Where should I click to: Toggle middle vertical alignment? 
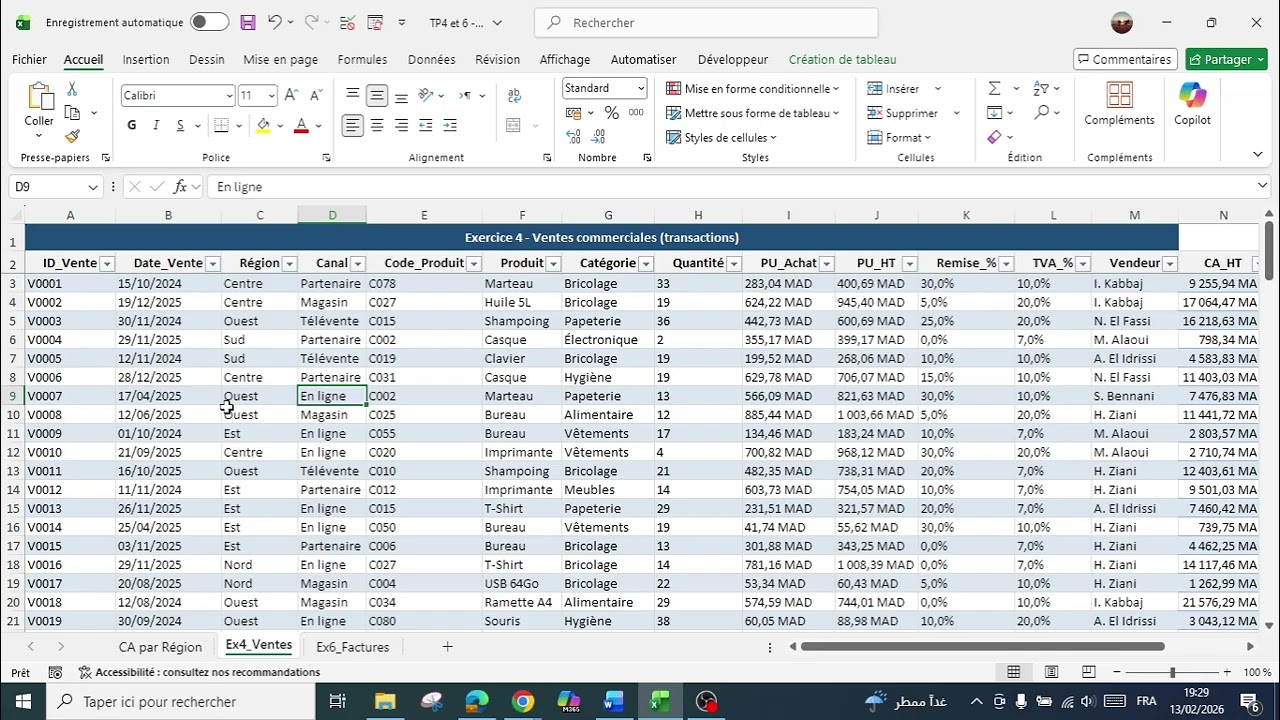point(377,96)
